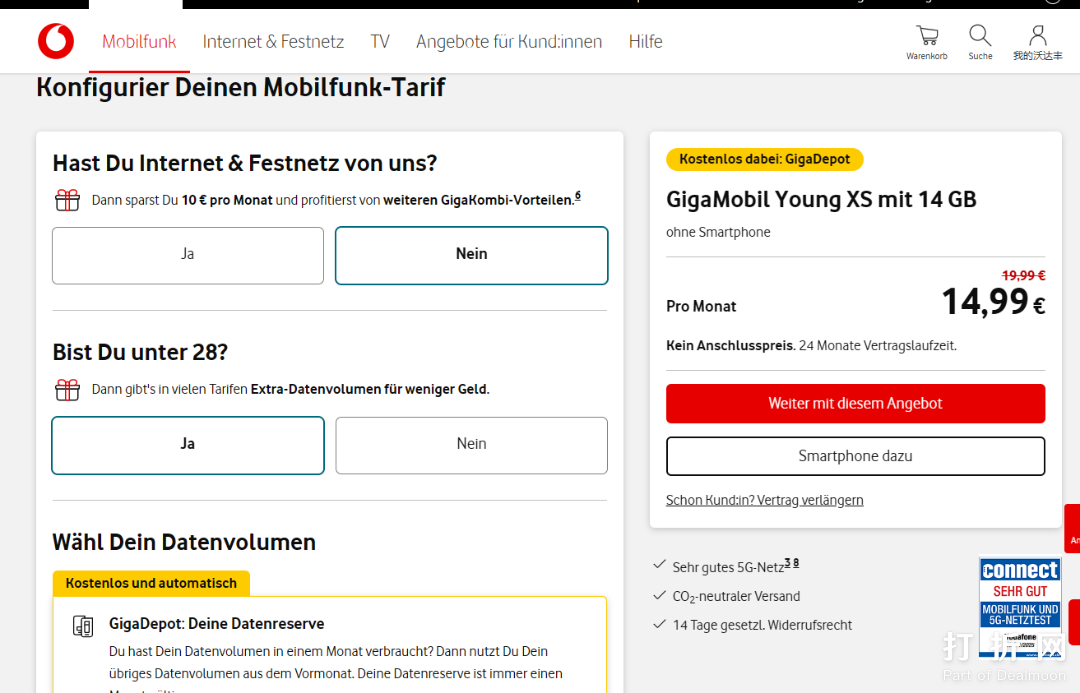Click the connect Sehr Gut test badge
This screenshot has width=1080, height=693.
[x=1019, y=607]
